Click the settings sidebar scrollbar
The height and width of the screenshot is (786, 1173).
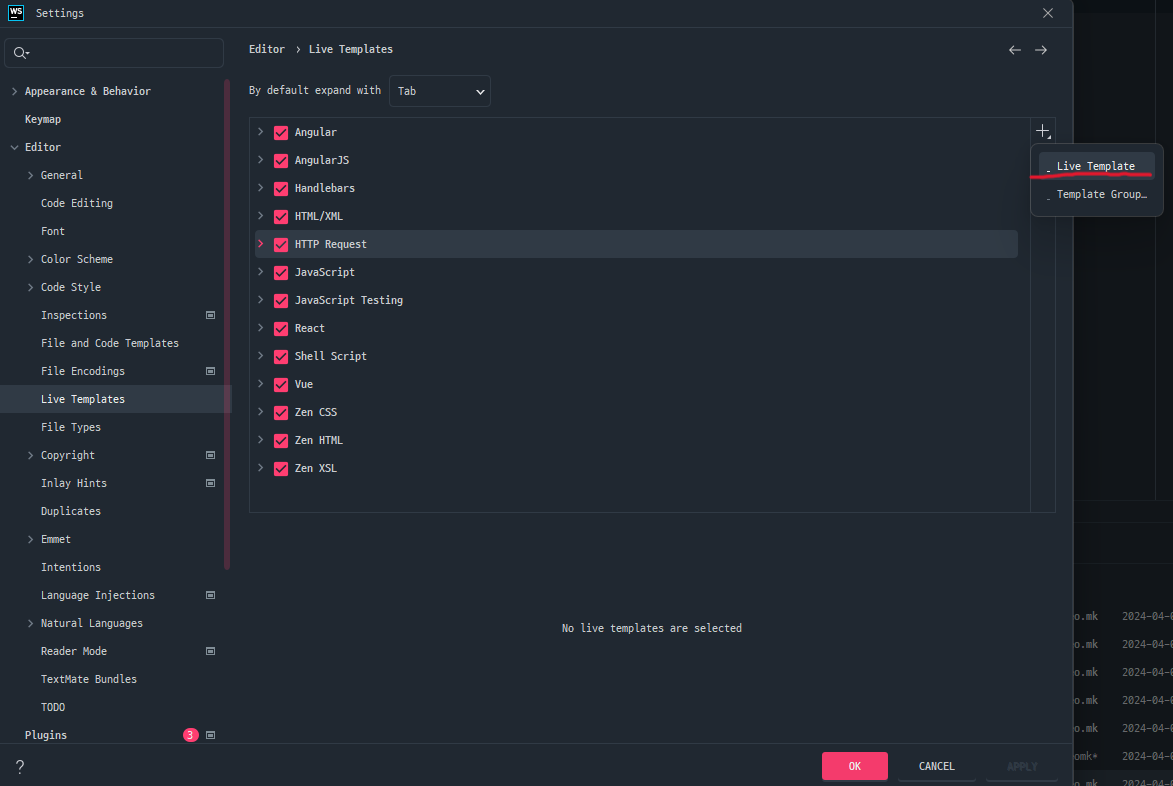(x=227, y=325)
